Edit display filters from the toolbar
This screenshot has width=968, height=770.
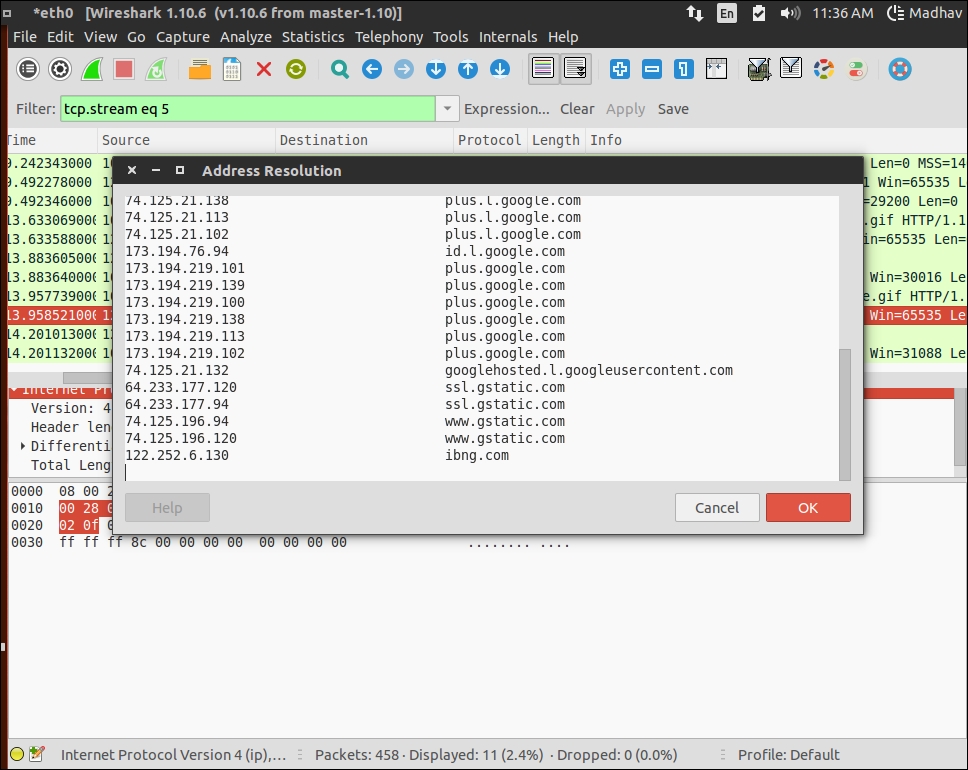[x=791, y=69]
